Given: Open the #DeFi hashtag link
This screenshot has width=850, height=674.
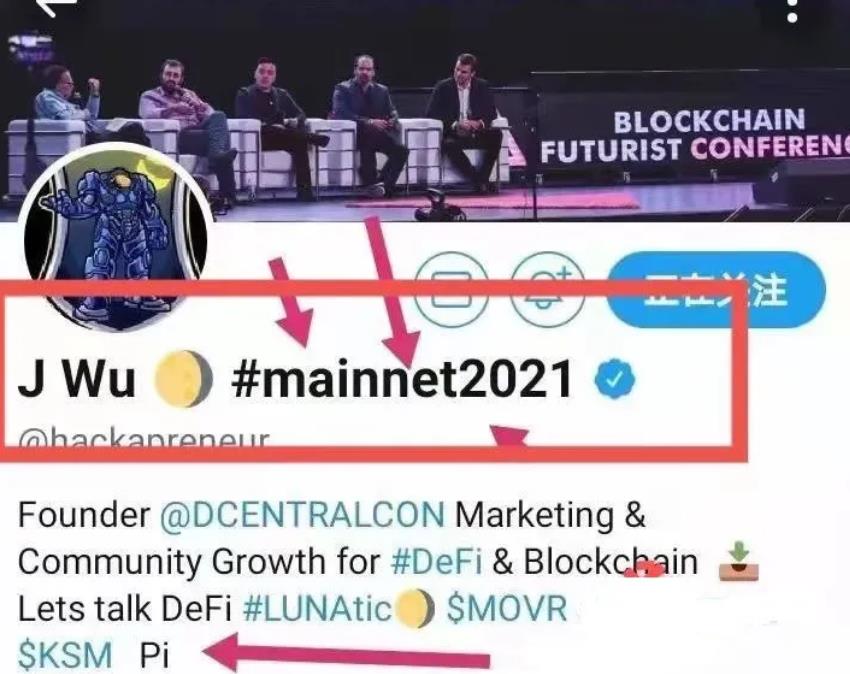Looking at the screenshot, I should pyautogui.click(x=436, y=562).
